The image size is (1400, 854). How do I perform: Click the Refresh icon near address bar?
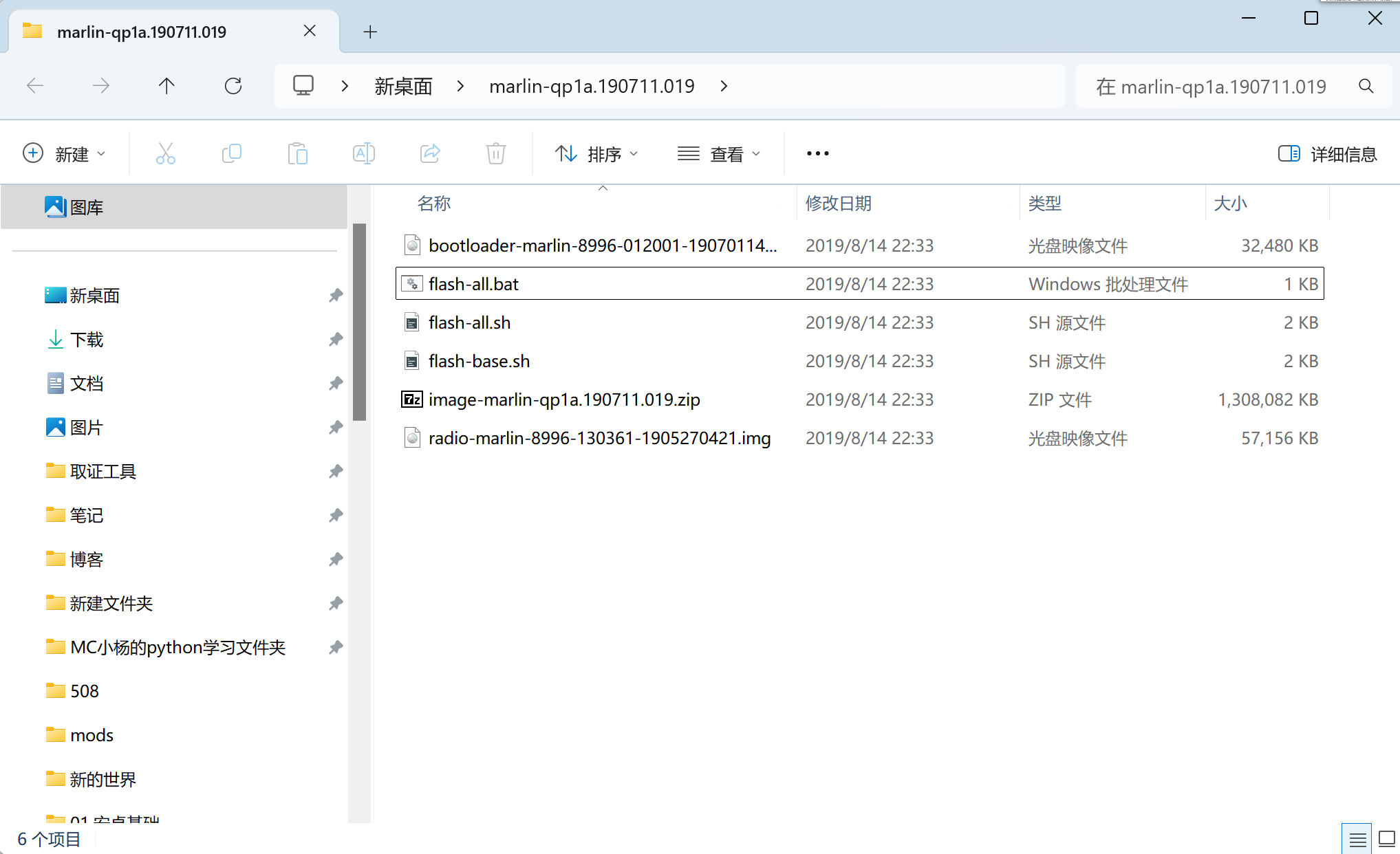pos(233,86)
